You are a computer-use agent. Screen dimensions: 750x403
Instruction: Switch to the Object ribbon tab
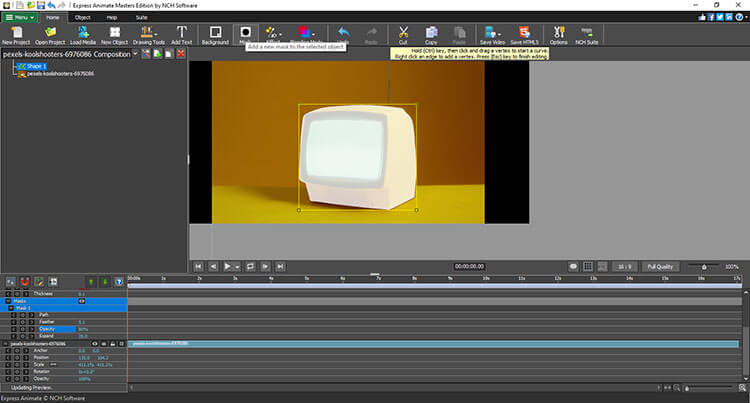(82, 17)
